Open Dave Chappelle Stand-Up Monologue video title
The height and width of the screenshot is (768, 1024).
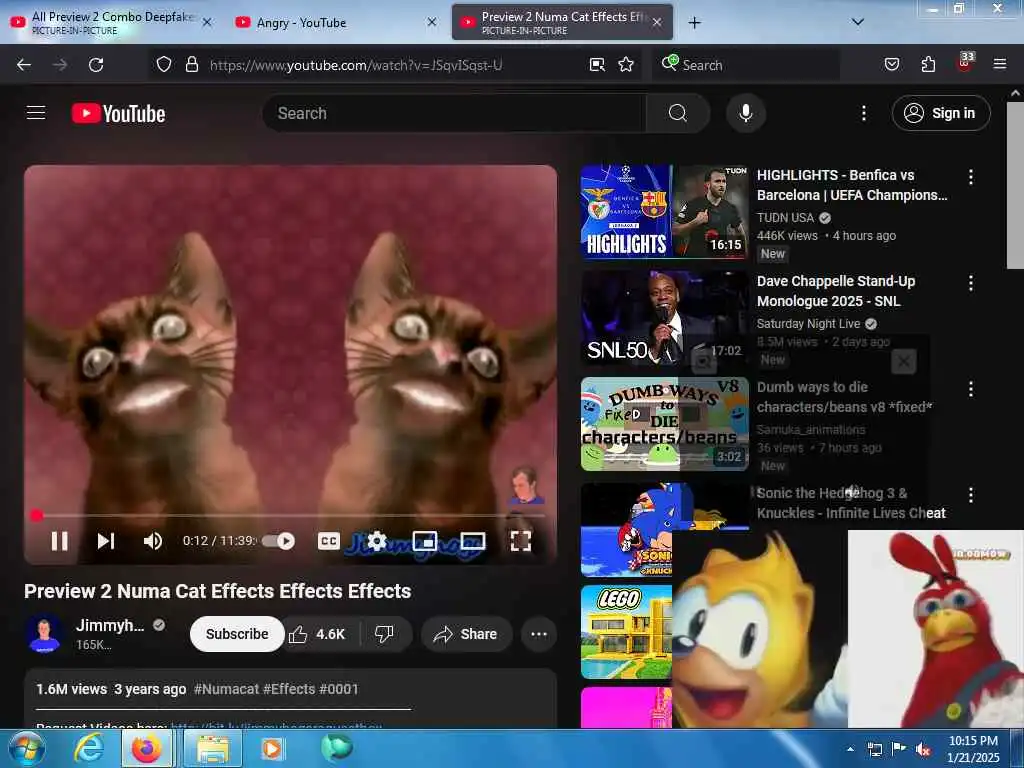pyautogui.click(x=835, y=291)
